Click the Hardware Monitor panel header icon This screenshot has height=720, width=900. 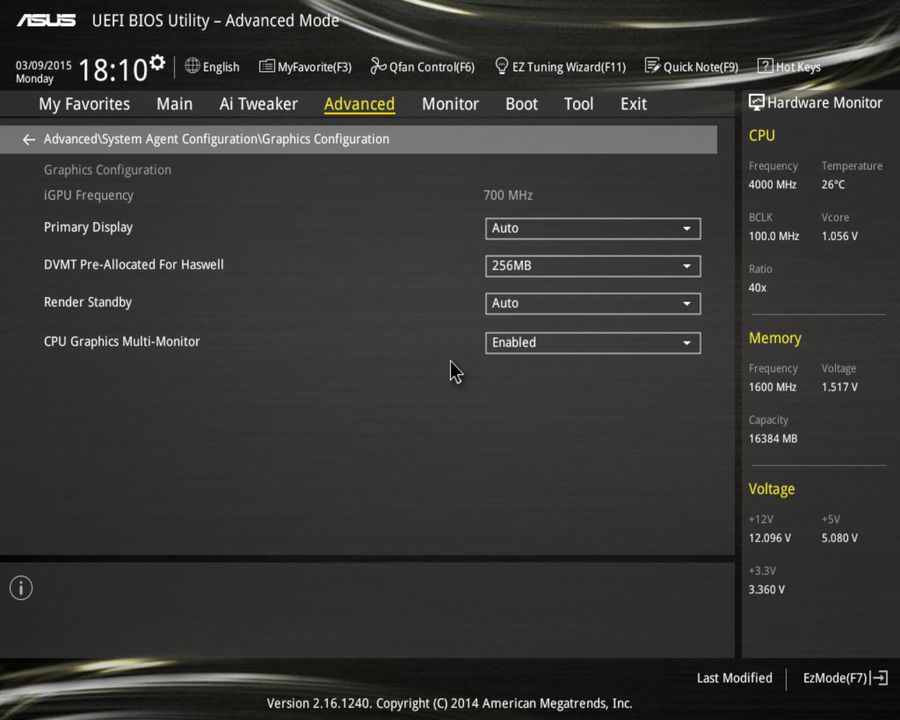point(755,102)
